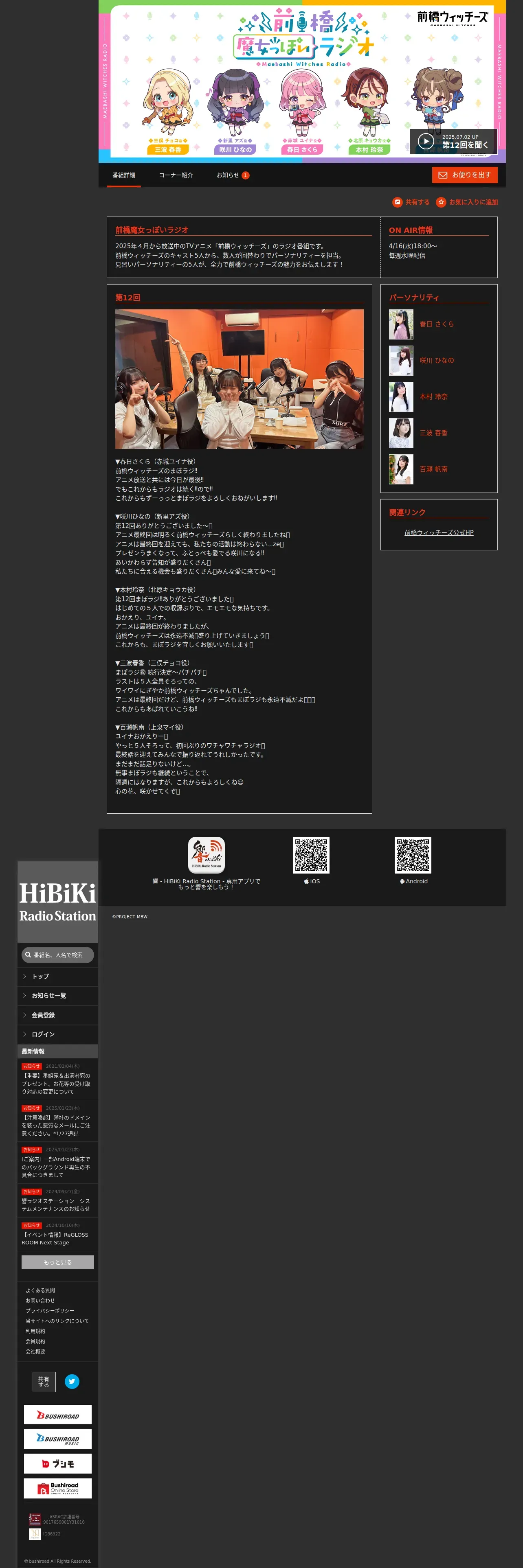
Task: Click the Twitter bird icon
Action: (72, 1381)
